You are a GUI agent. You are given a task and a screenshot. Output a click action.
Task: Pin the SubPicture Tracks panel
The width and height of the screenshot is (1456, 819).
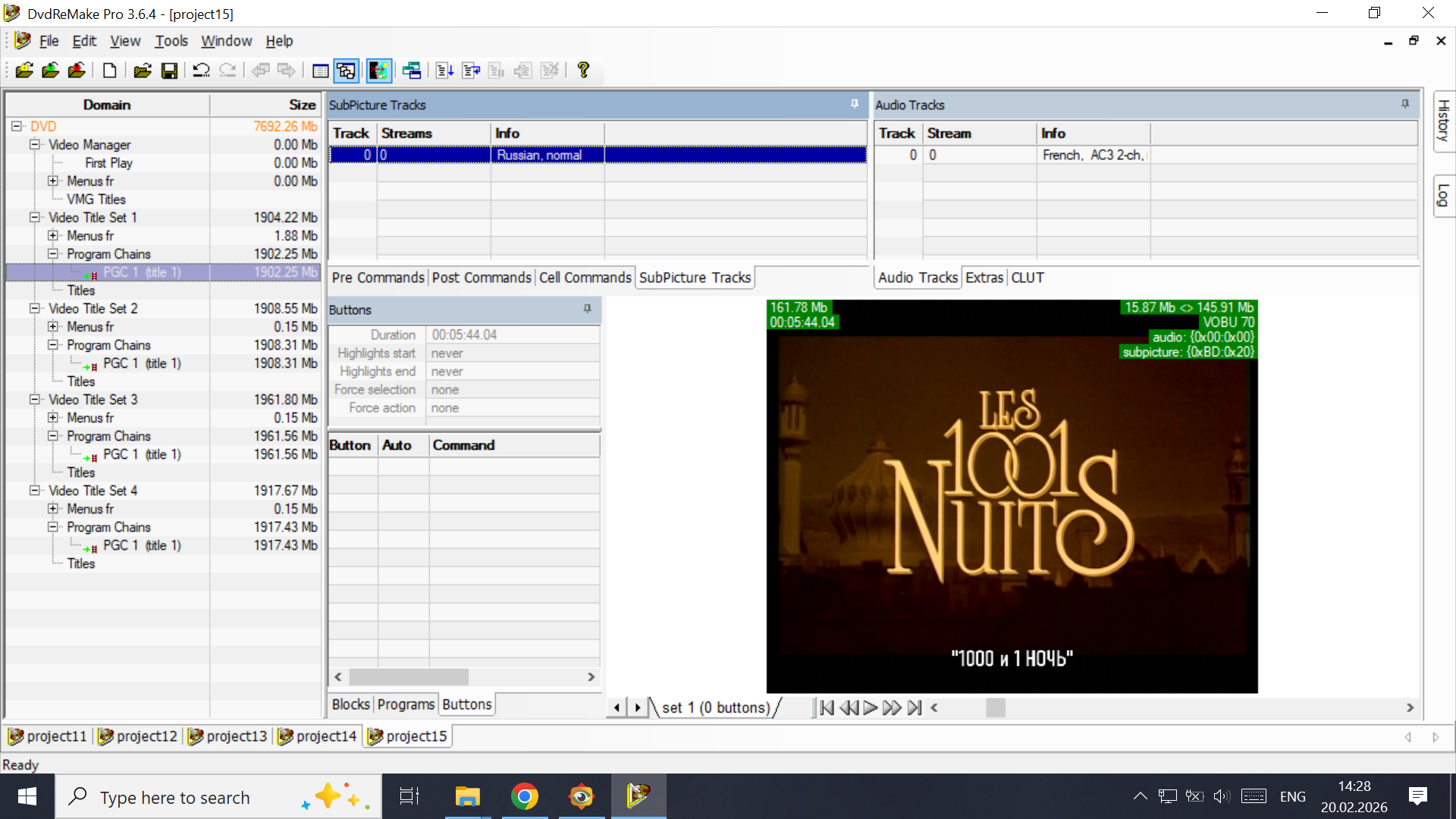pos(855,105)
